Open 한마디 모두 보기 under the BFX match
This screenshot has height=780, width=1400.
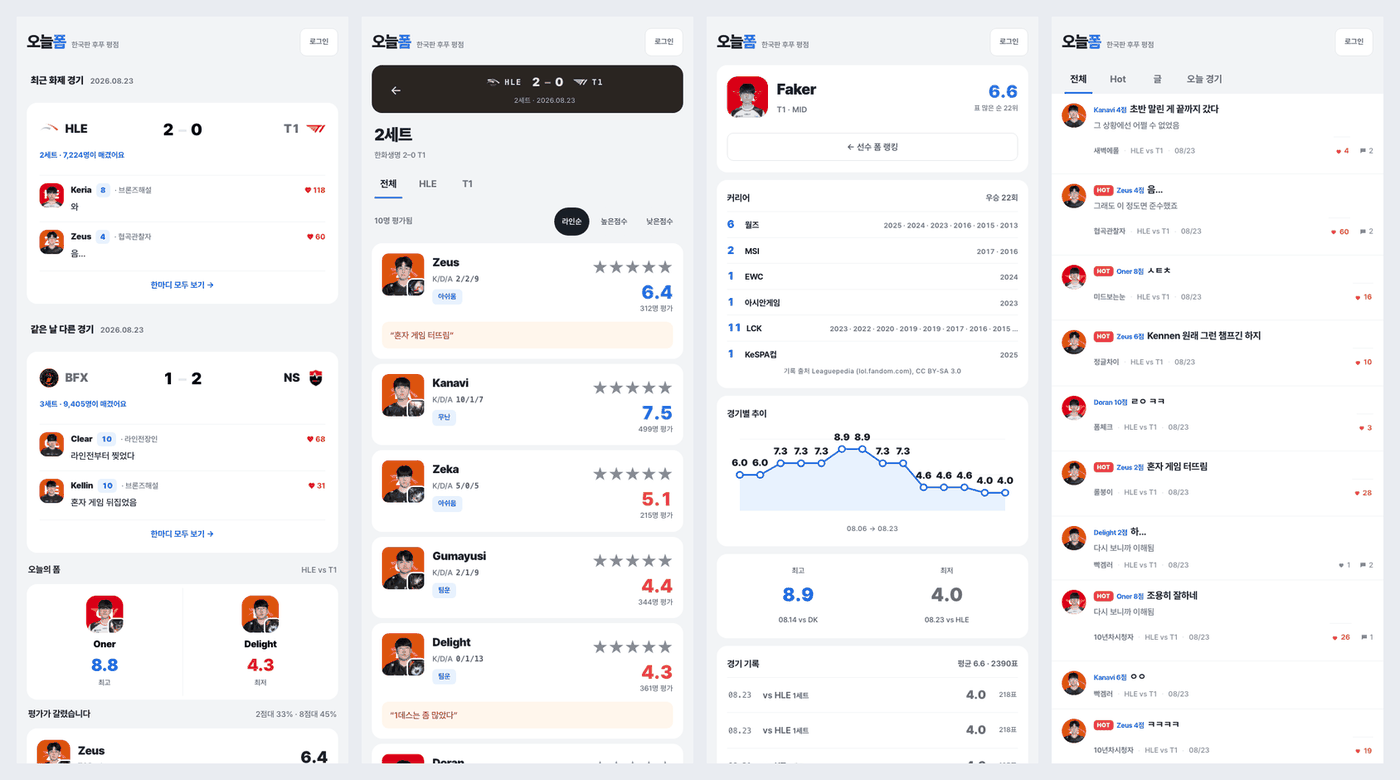tap(182, 534)
